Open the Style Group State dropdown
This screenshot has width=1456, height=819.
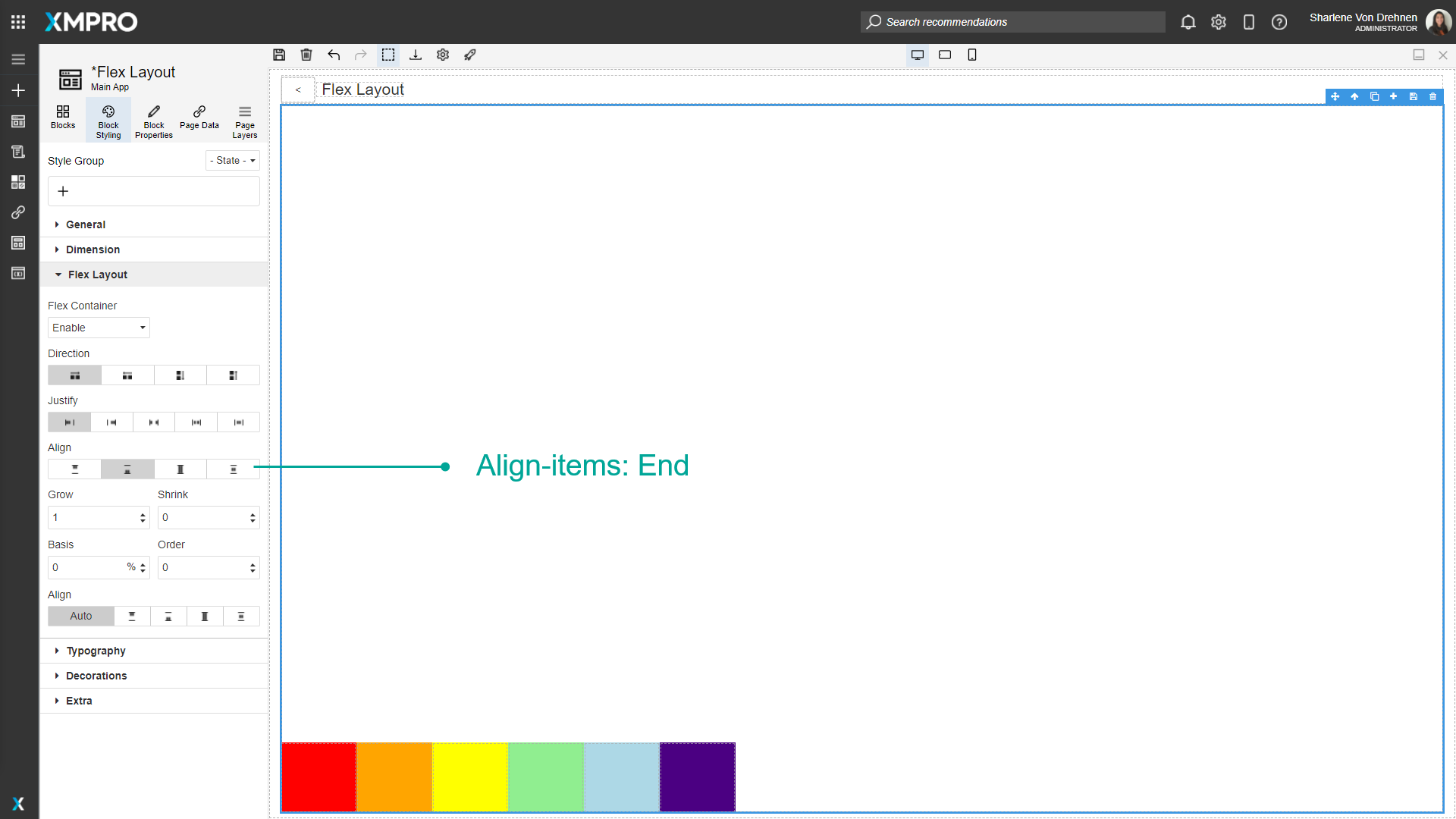(x=232, y=160)
